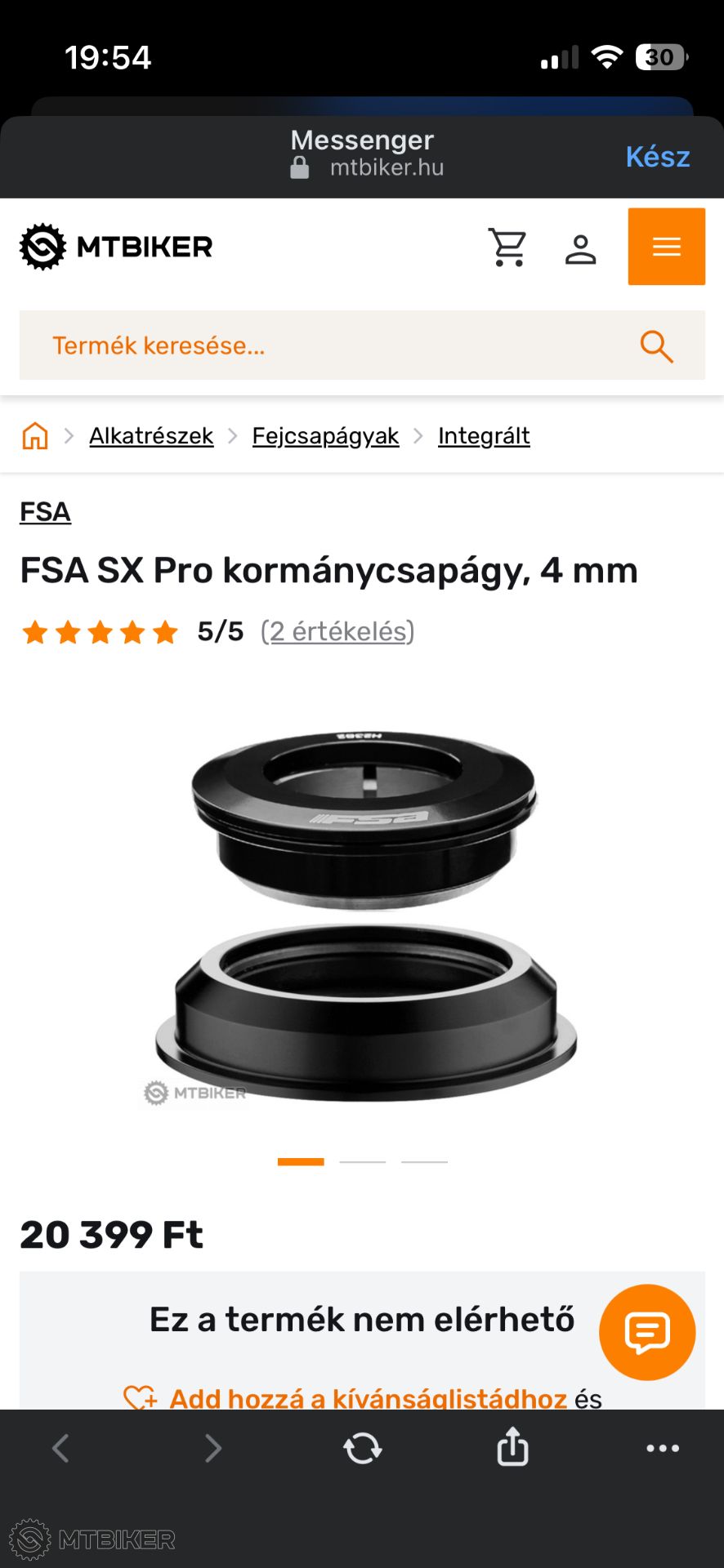724x1568 pixels.
Task: Open the orange chat bubble button
Action: coord(647,1332)
